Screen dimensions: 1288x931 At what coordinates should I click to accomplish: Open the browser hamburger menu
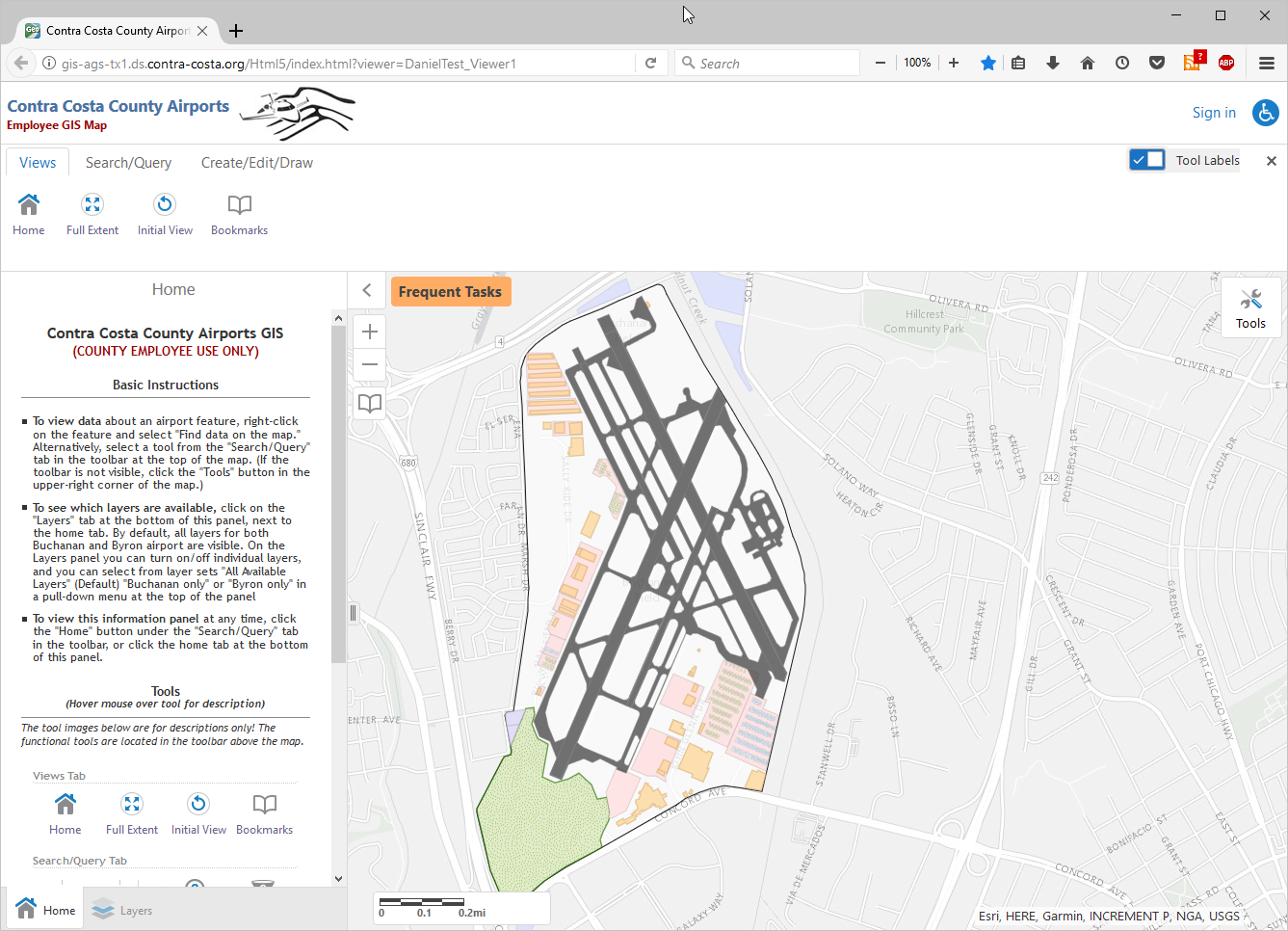coord(1267,63)
